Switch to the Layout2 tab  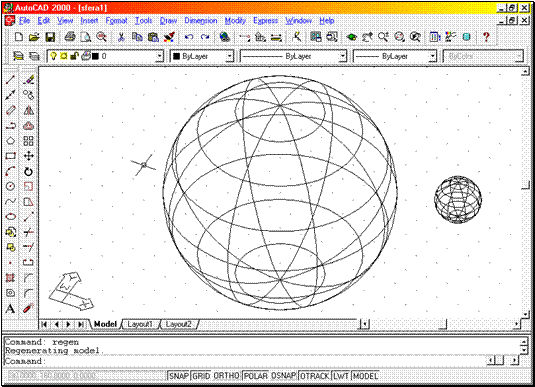coord(178,324)
